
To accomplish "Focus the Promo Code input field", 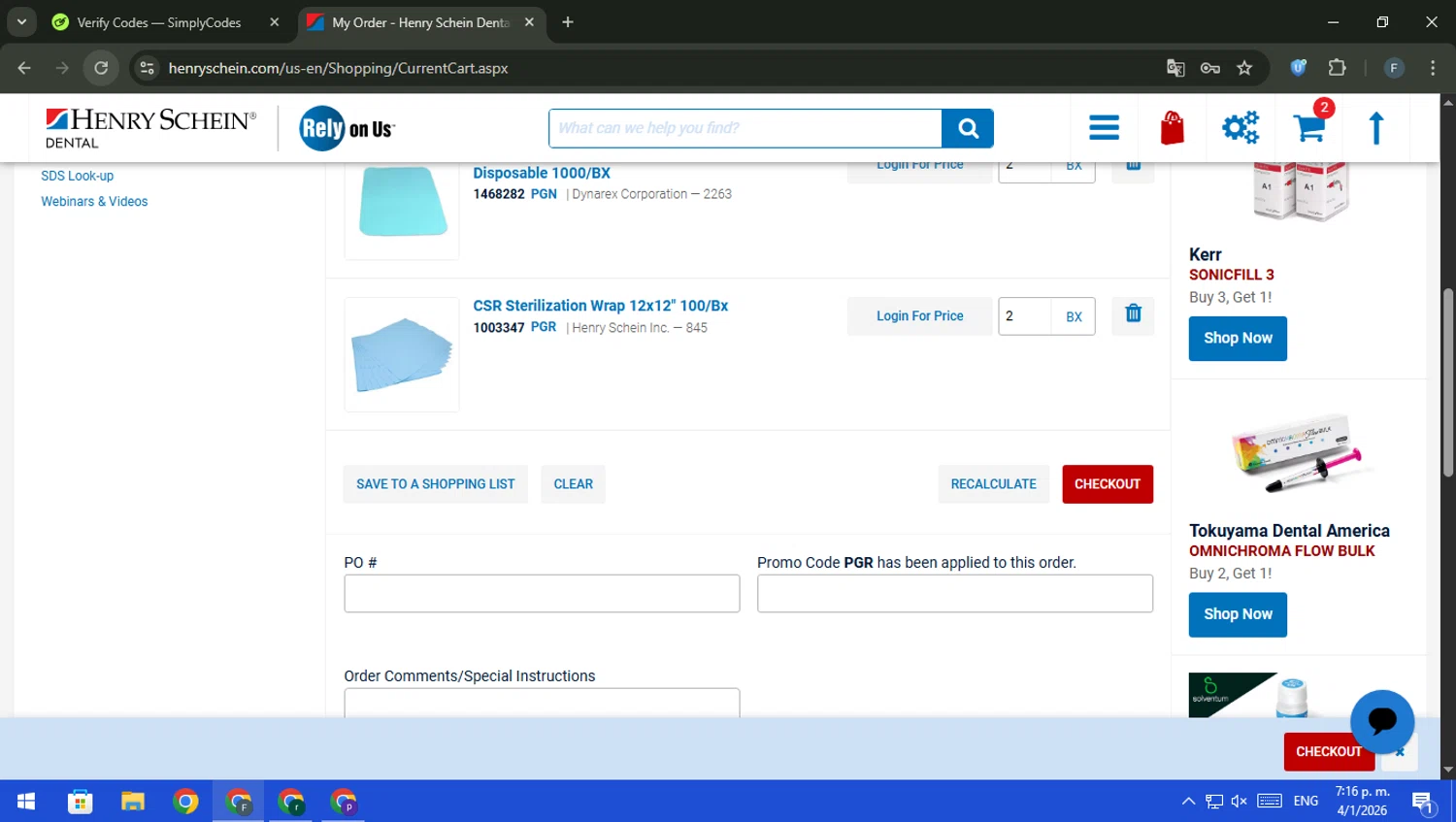I will [x=955, y=593].
